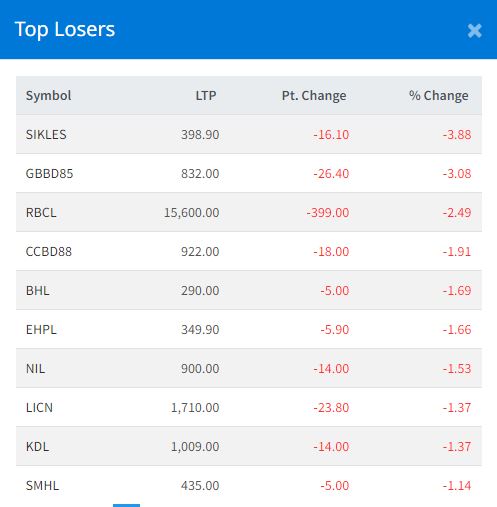
Task: Sort by Pt. Change column header
Action: pos(314,96)
